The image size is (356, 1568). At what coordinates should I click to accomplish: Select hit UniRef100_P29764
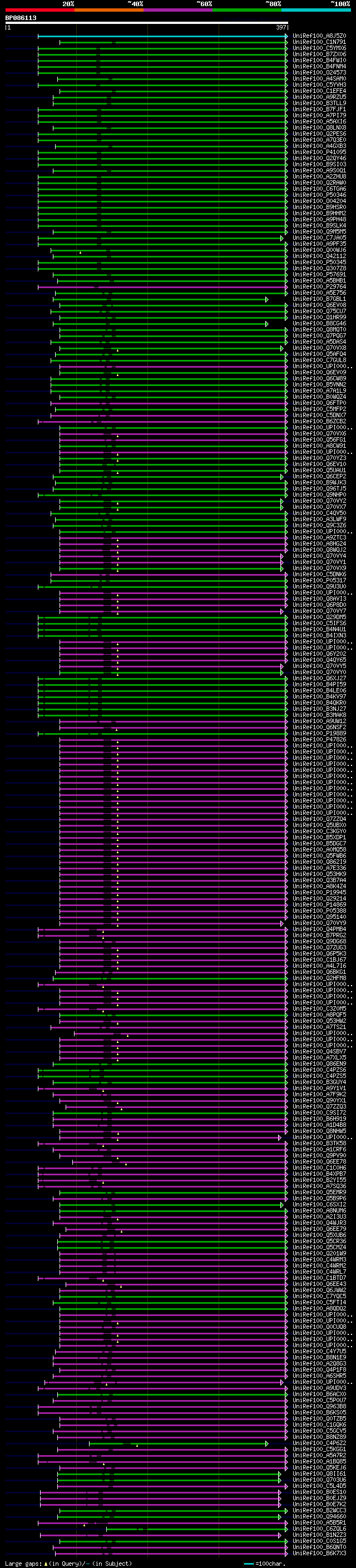(x=319, y=286)
